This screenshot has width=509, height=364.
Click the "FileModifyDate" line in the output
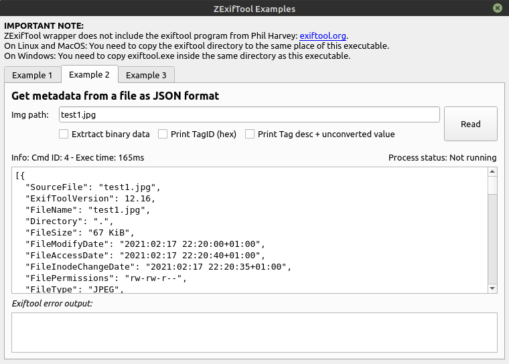(x=145, y=244)
